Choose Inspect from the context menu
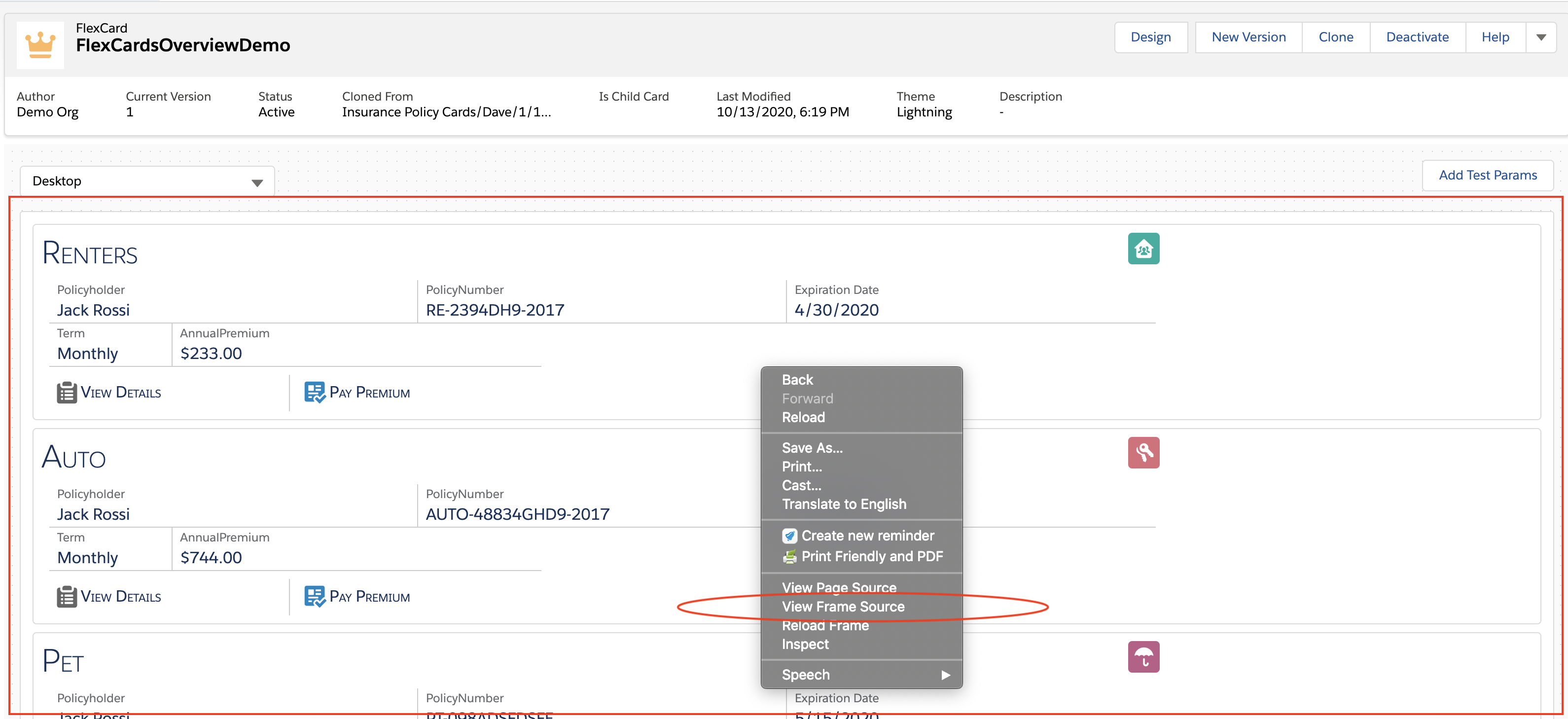Screen dimensions: 1568x719 (805, 644)
